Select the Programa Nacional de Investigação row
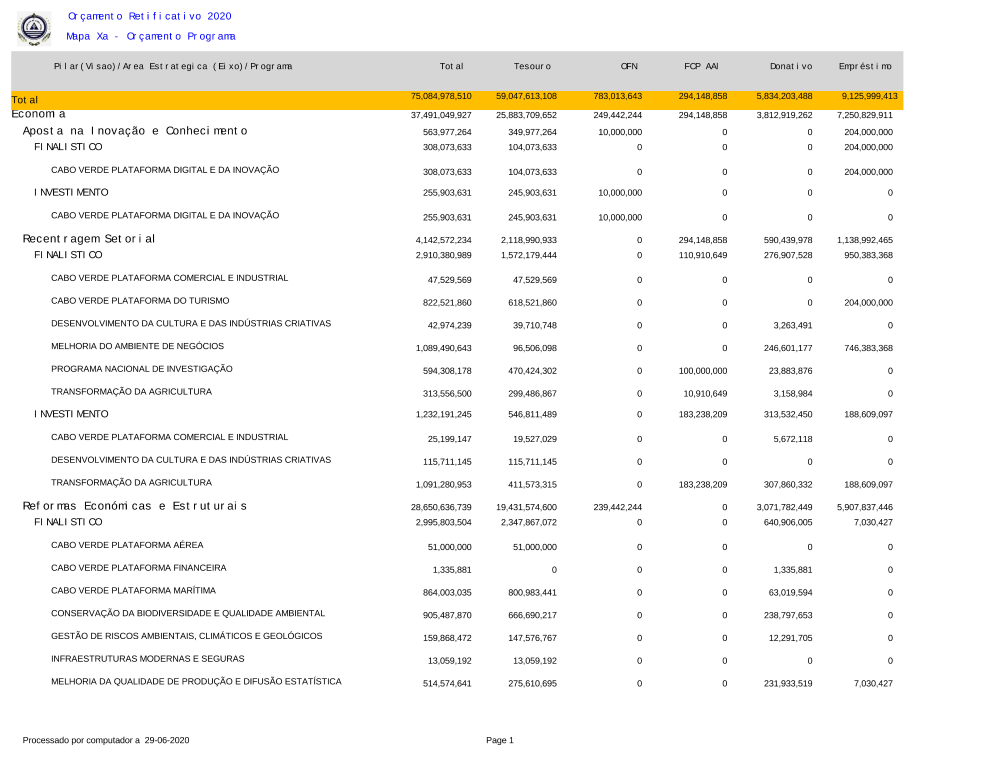 142,369
